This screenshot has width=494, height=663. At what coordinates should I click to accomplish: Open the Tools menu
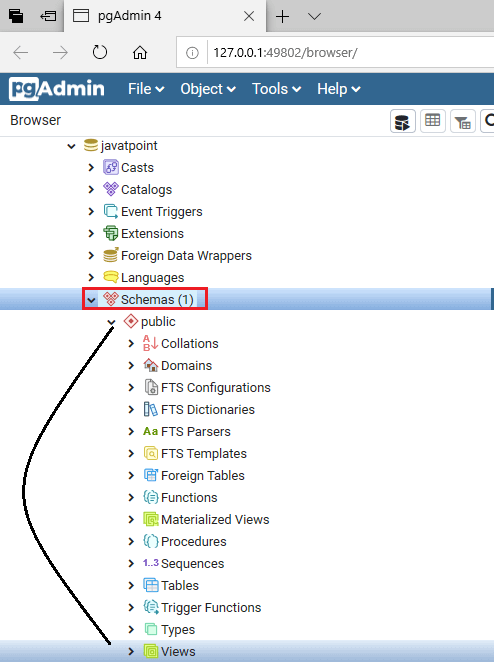point(277,89)
